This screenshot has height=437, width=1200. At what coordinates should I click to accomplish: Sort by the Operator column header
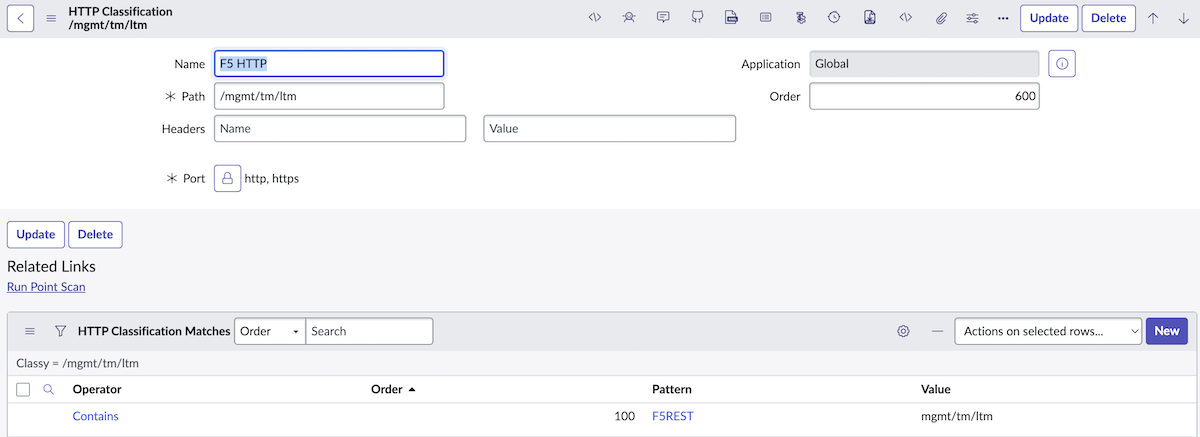pos(97,389)
